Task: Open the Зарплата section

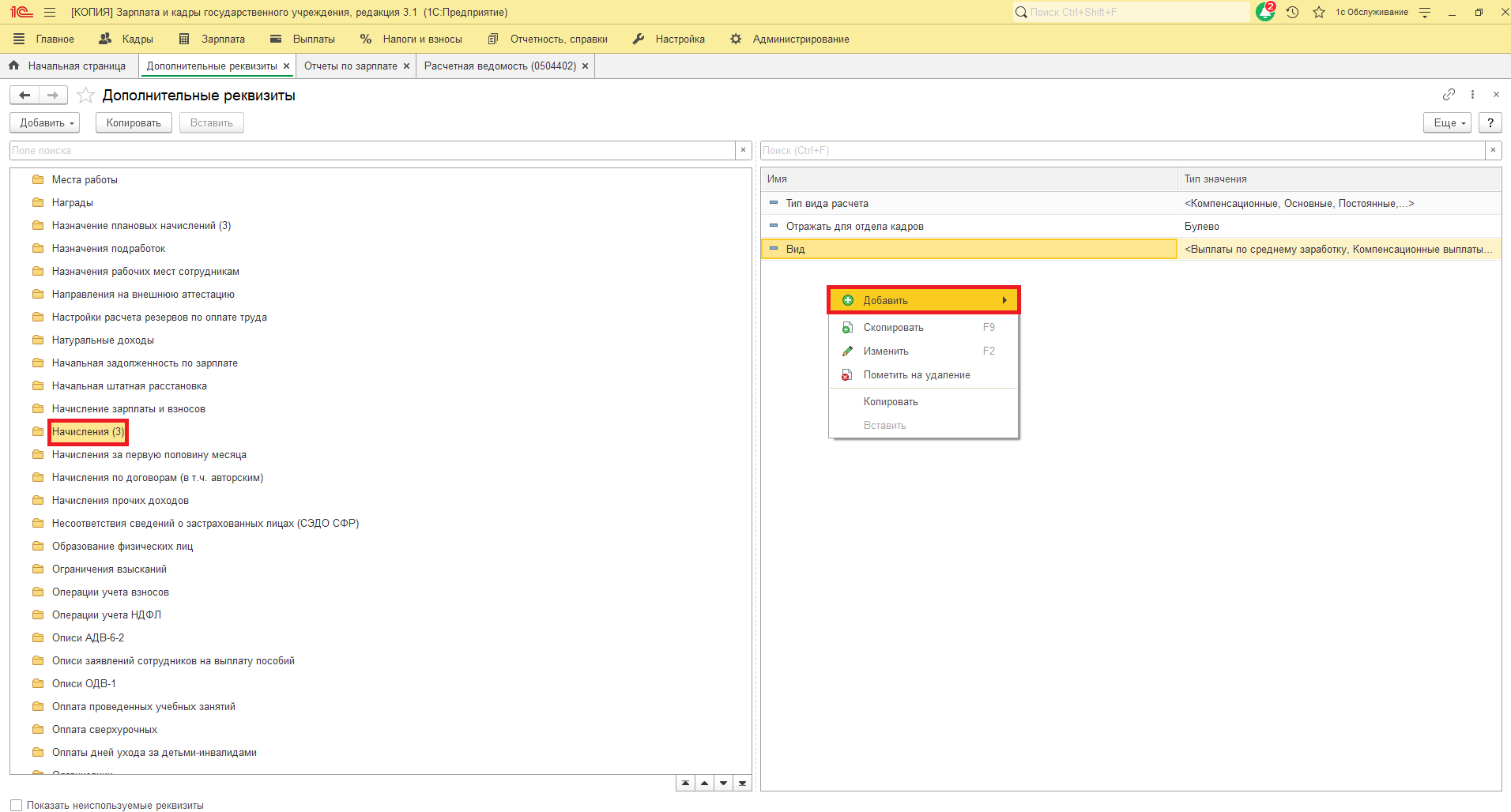Action: [212, 39]
